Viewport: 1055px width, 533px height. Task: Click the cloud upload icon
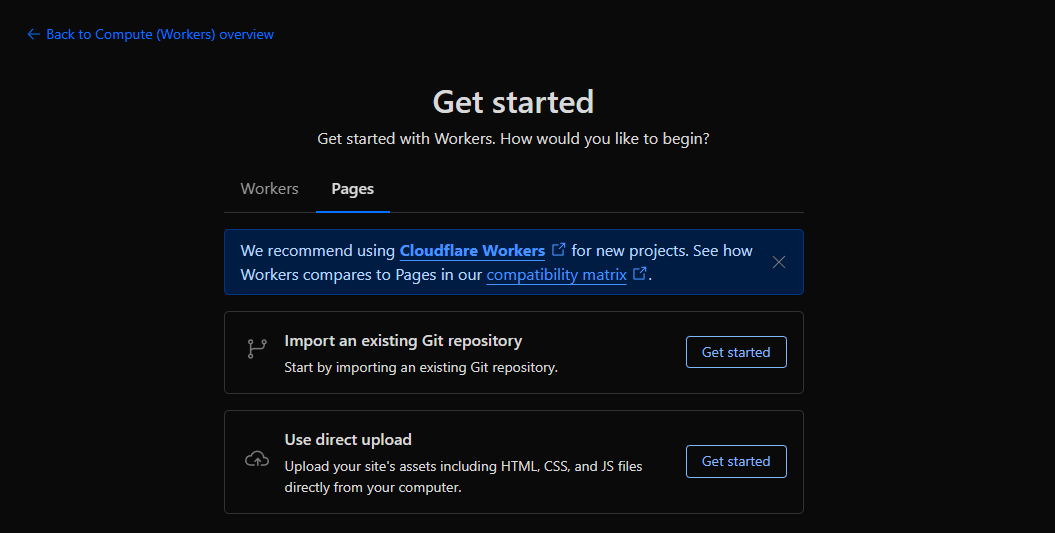[257, 459]
